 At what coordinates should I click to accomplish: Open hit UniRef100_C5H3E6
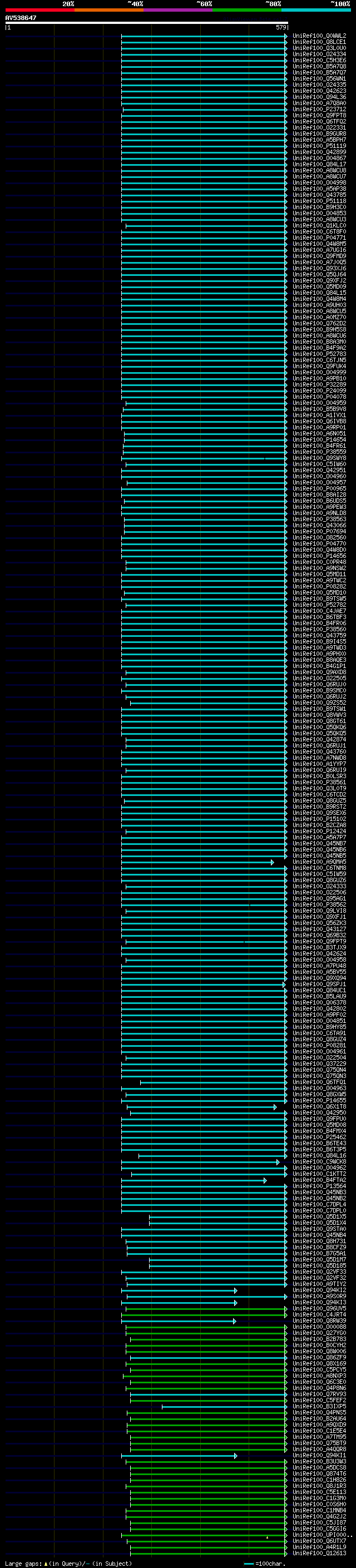[x=319, y=60]
